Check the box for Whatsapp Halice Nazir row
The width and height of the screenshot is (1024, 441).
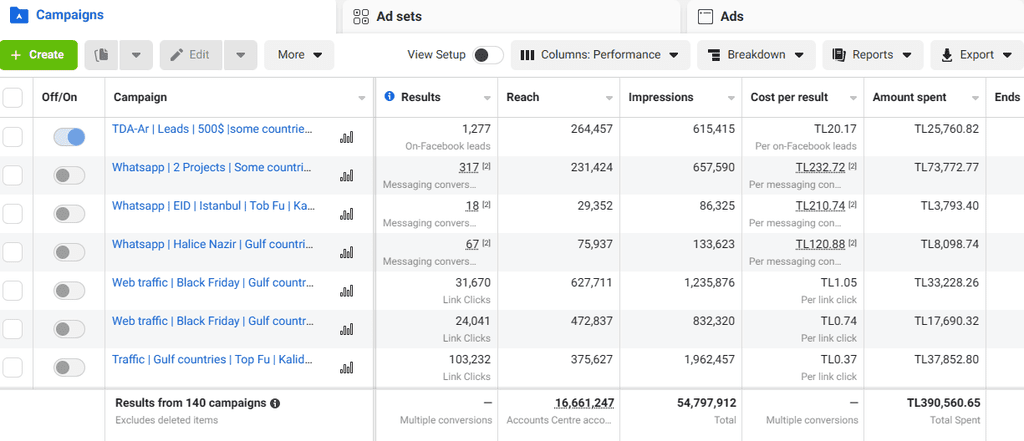pos(12,252)
